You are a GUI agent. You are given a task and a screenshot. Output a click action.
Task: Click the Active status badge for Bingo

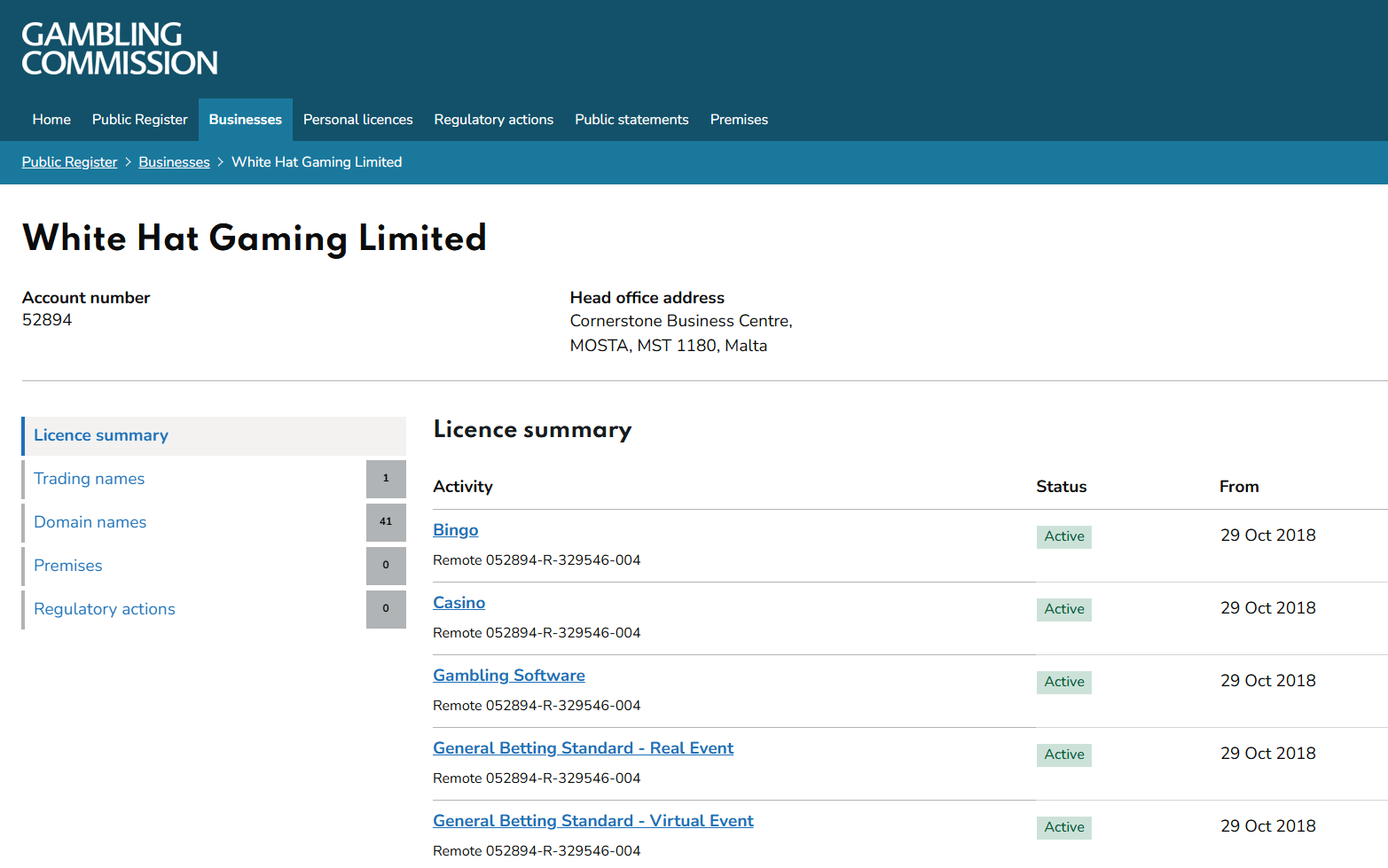click(1064, 536)
